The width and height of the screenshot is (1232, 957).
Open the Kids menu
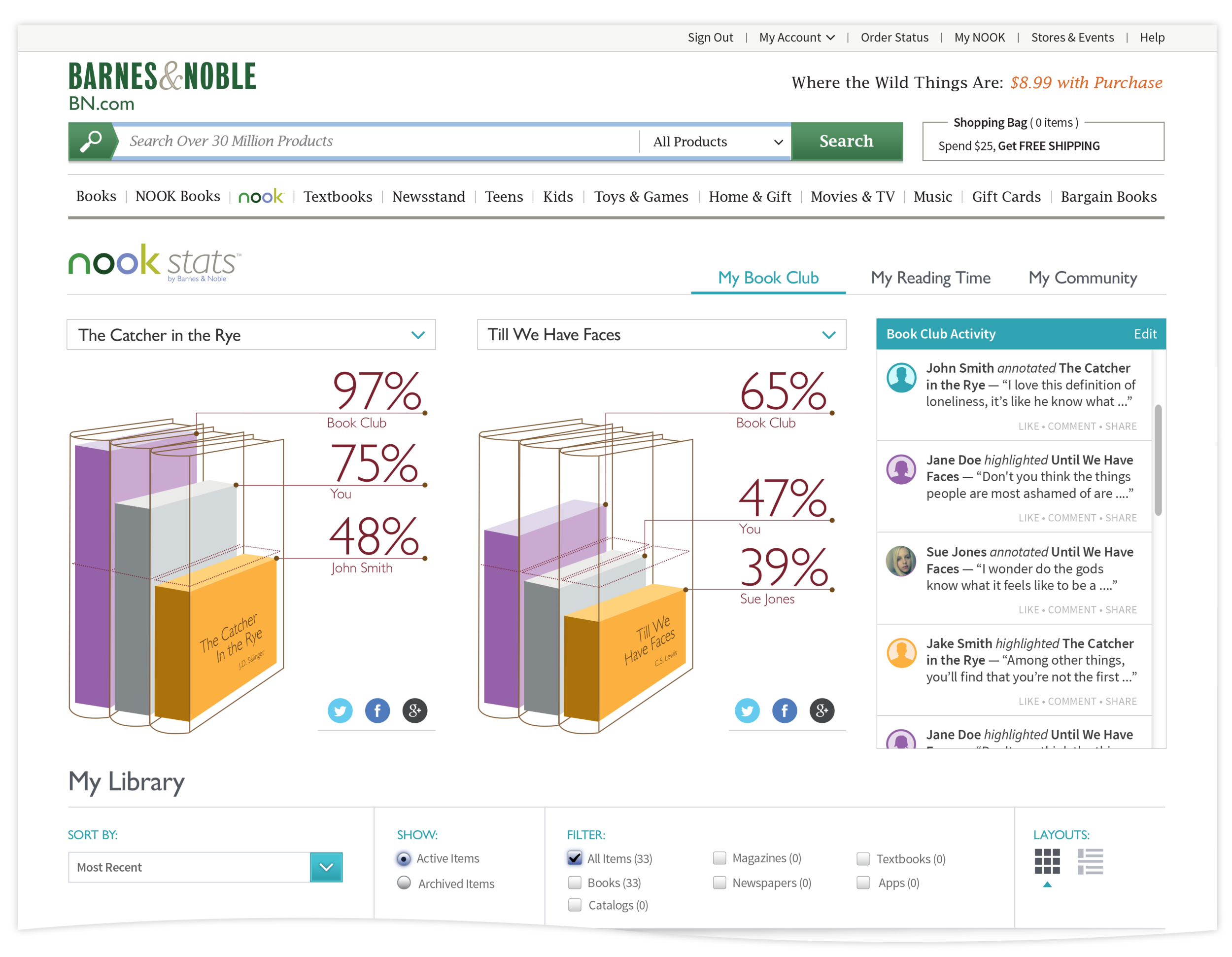558,196
